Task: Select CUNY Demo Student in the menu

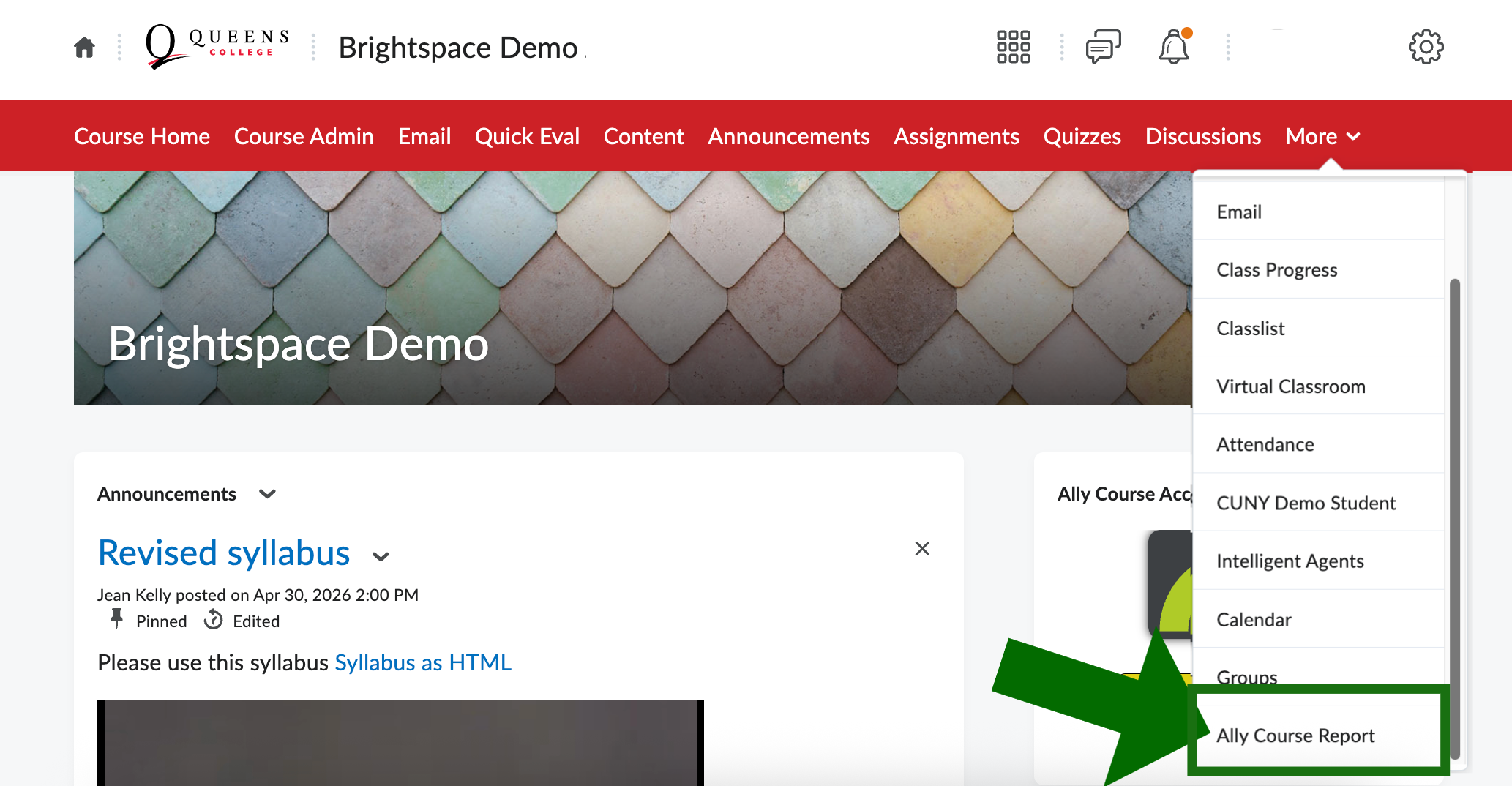Action: tap(1319, 503)
